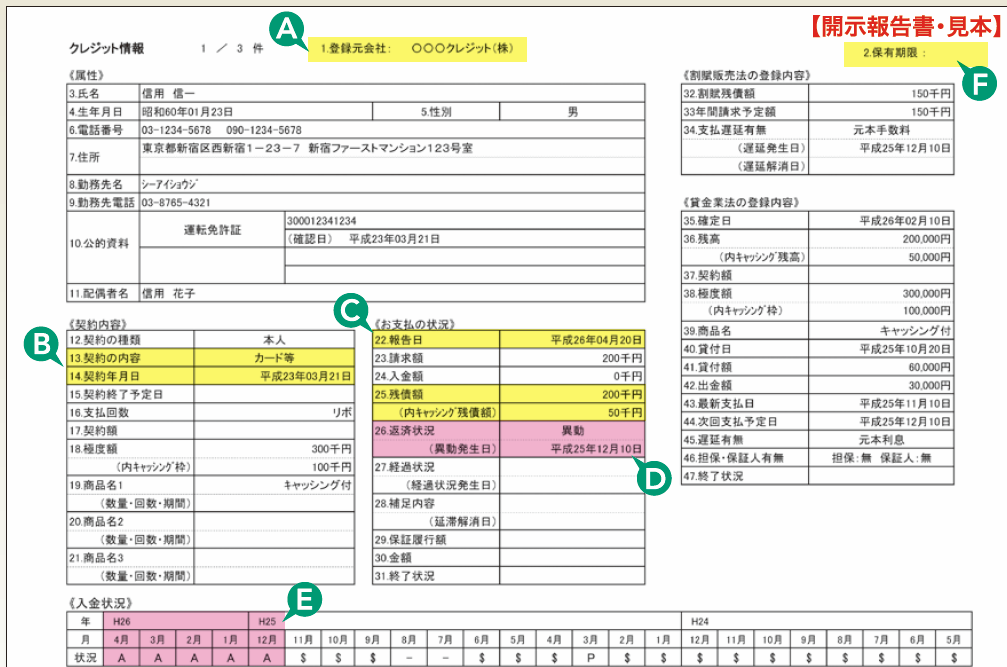Click the green circle marker E

pyautogui.click(x=304, y=600)
